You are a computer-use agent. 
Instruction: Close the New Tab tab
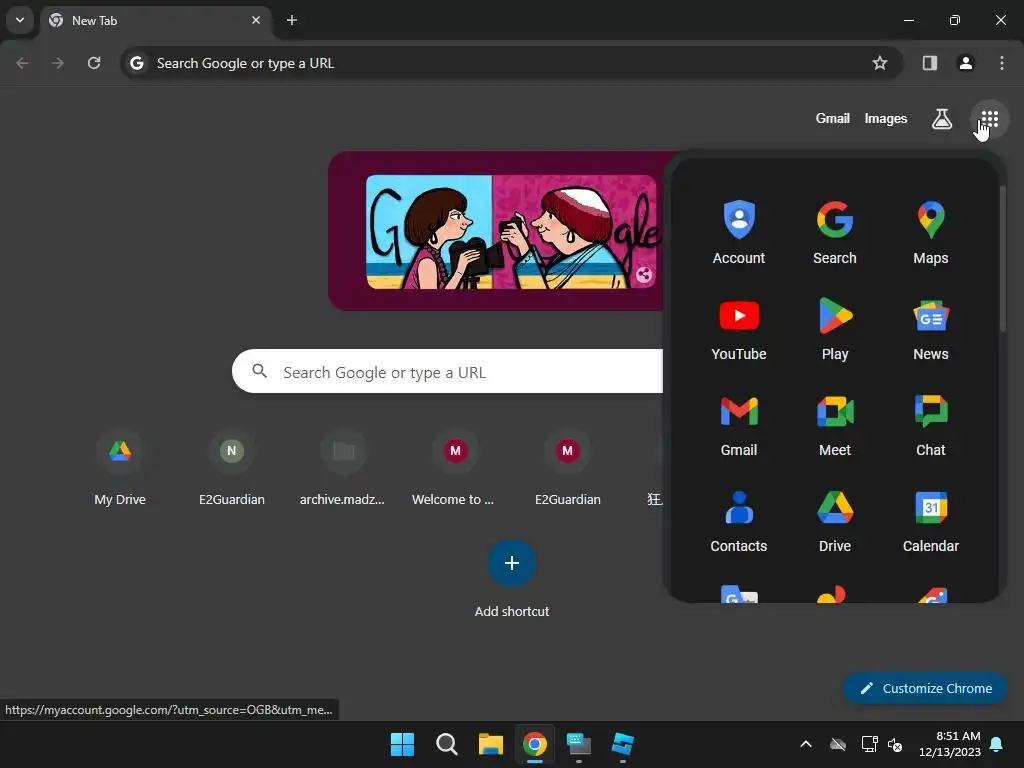[x=255, y=20]
